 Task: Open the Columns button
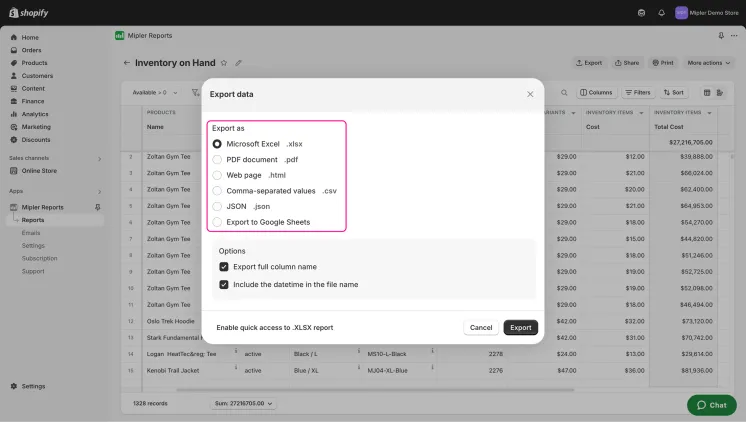coord(597,93)
